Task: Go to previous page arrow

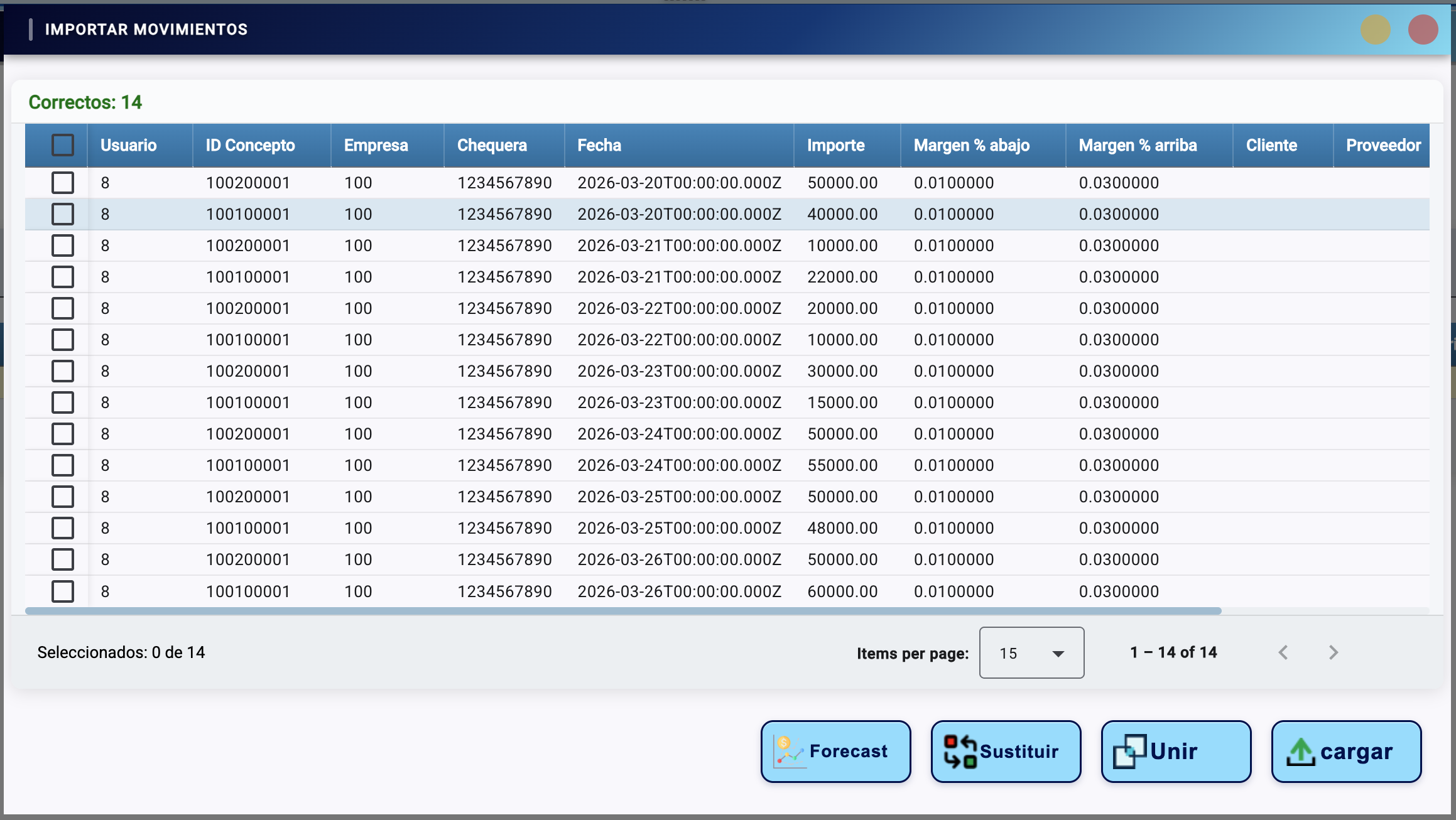Action: [x=1283, y=653]
